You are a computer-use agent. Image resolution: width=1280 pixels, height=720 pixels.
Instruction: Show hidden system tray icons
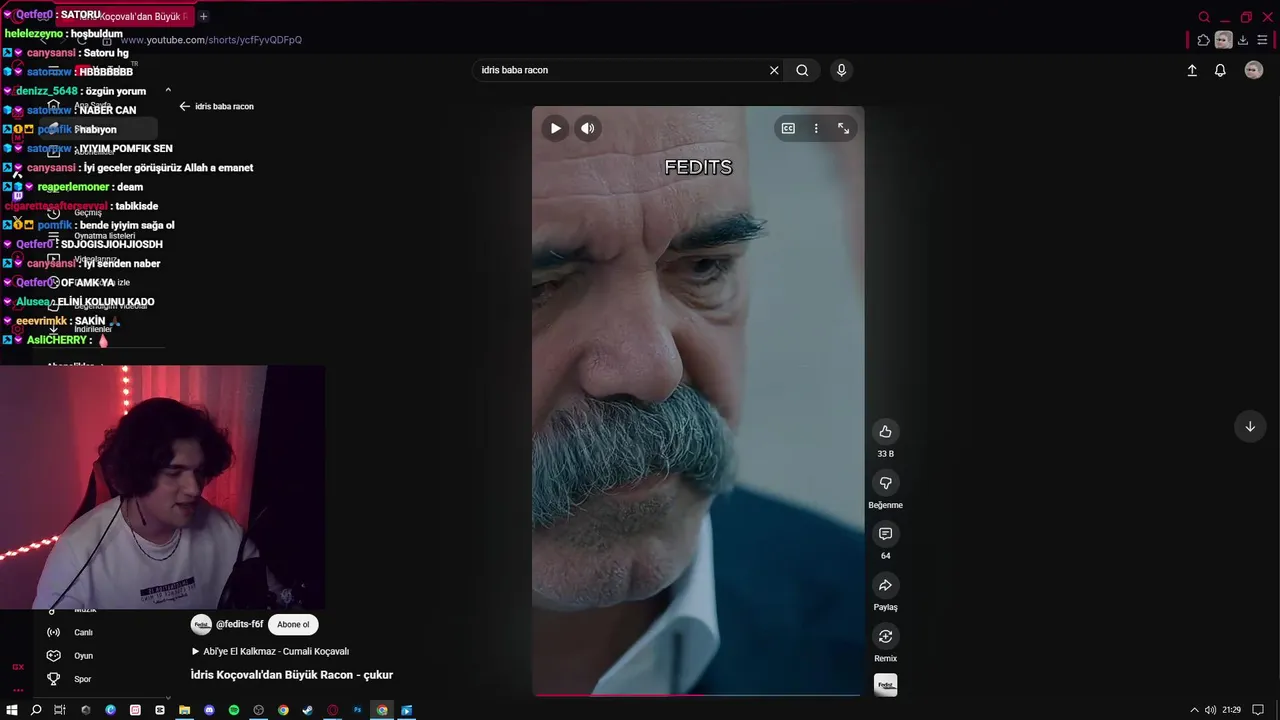tap(1194, 710)
